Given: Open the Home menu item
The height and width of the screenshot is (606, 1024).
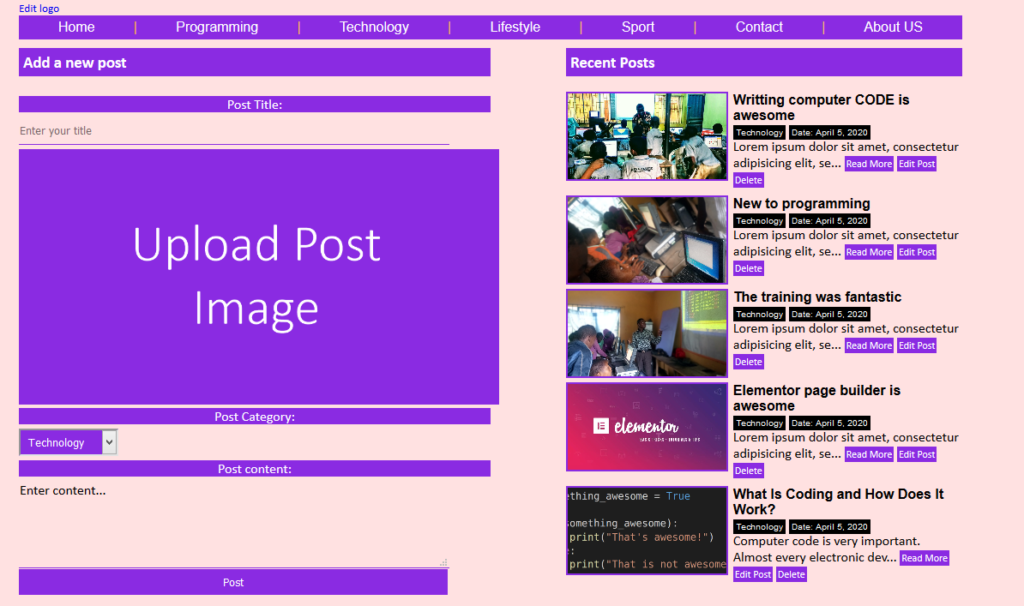Looking at the screenshot, I should coord(76,27).
